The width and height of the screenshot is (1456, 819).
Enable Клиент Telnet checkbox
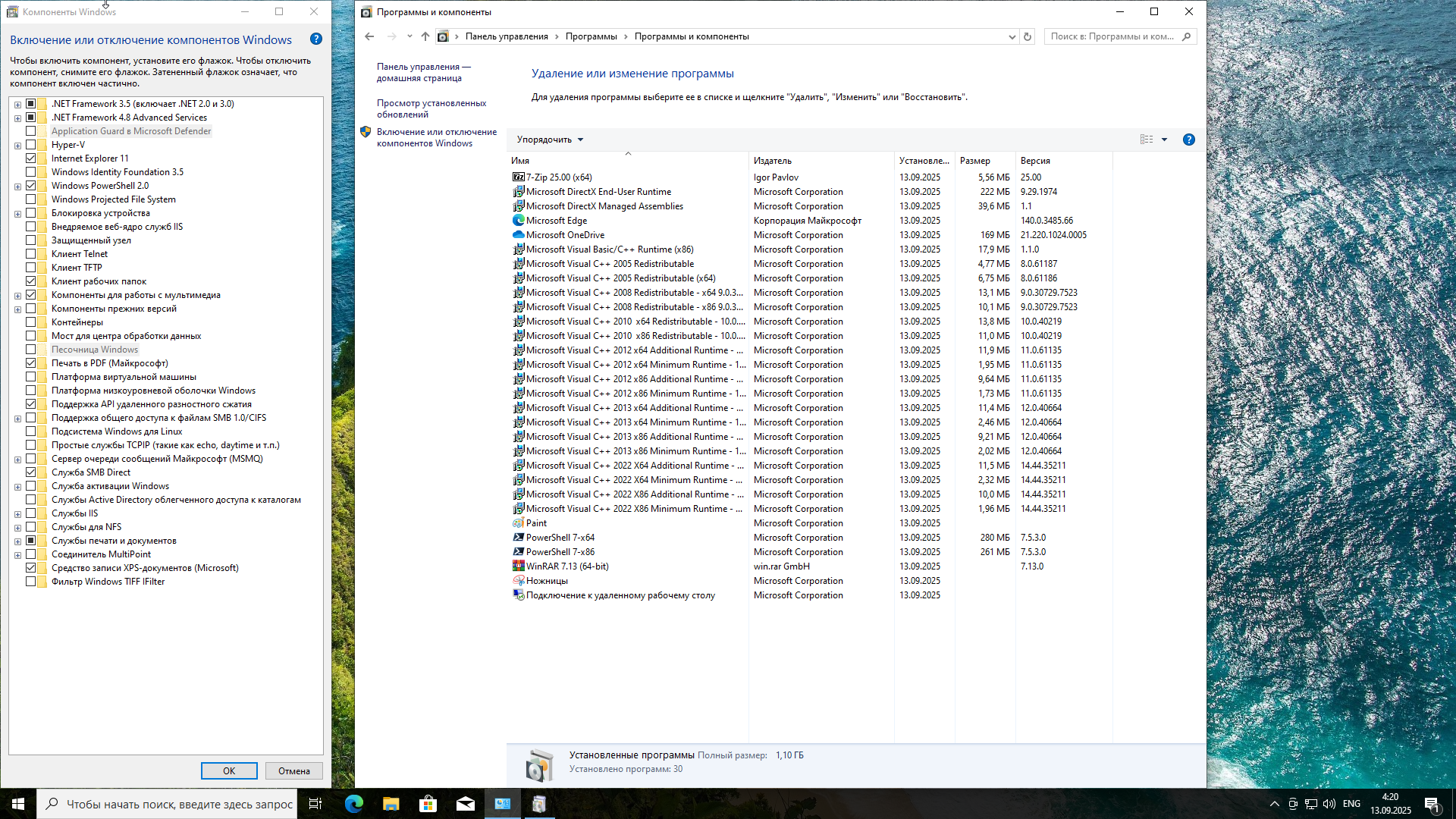(31, 254)
